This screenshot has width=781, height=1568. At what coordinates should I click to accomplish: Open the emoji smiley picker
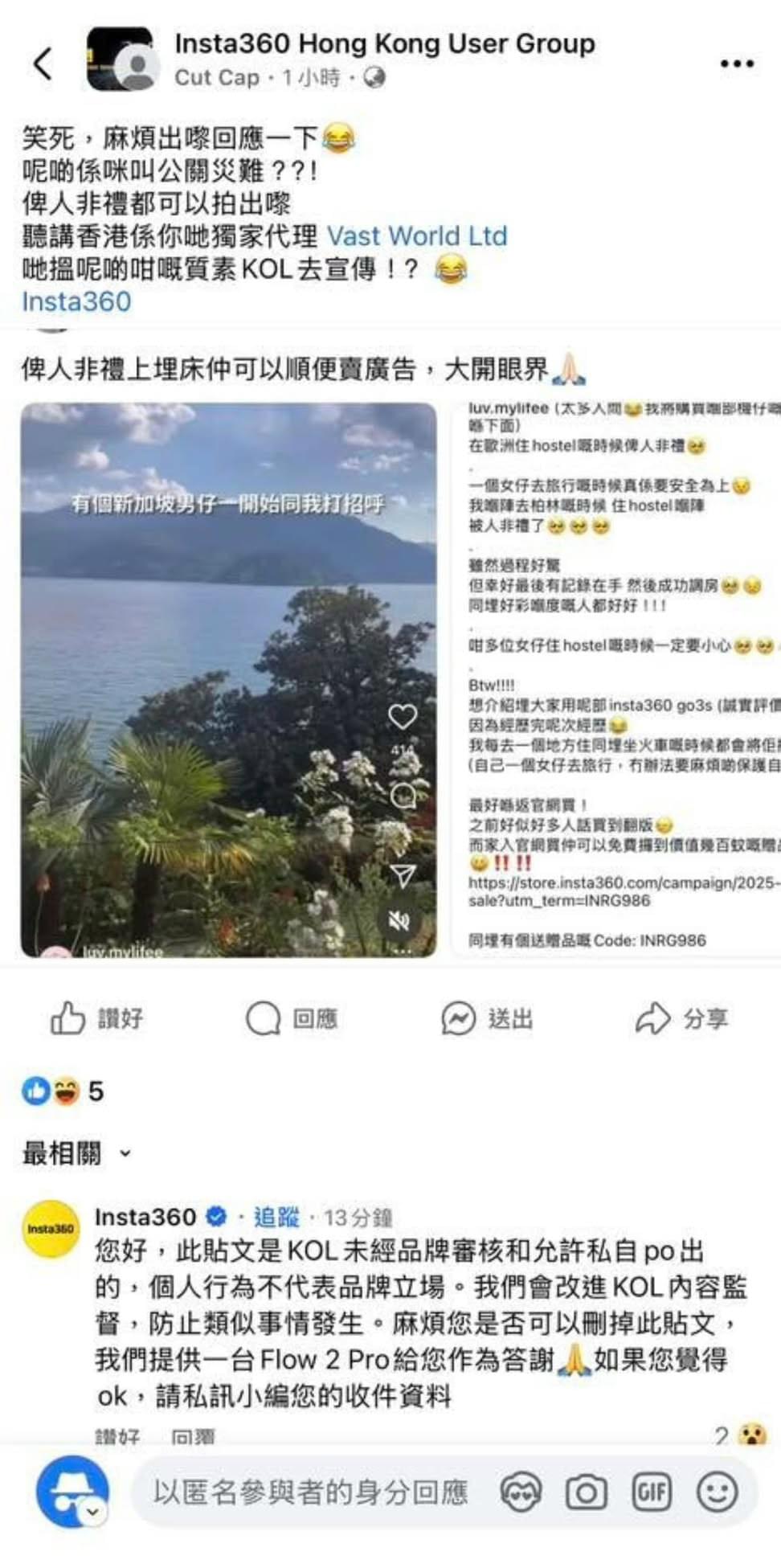(717, 1493)
